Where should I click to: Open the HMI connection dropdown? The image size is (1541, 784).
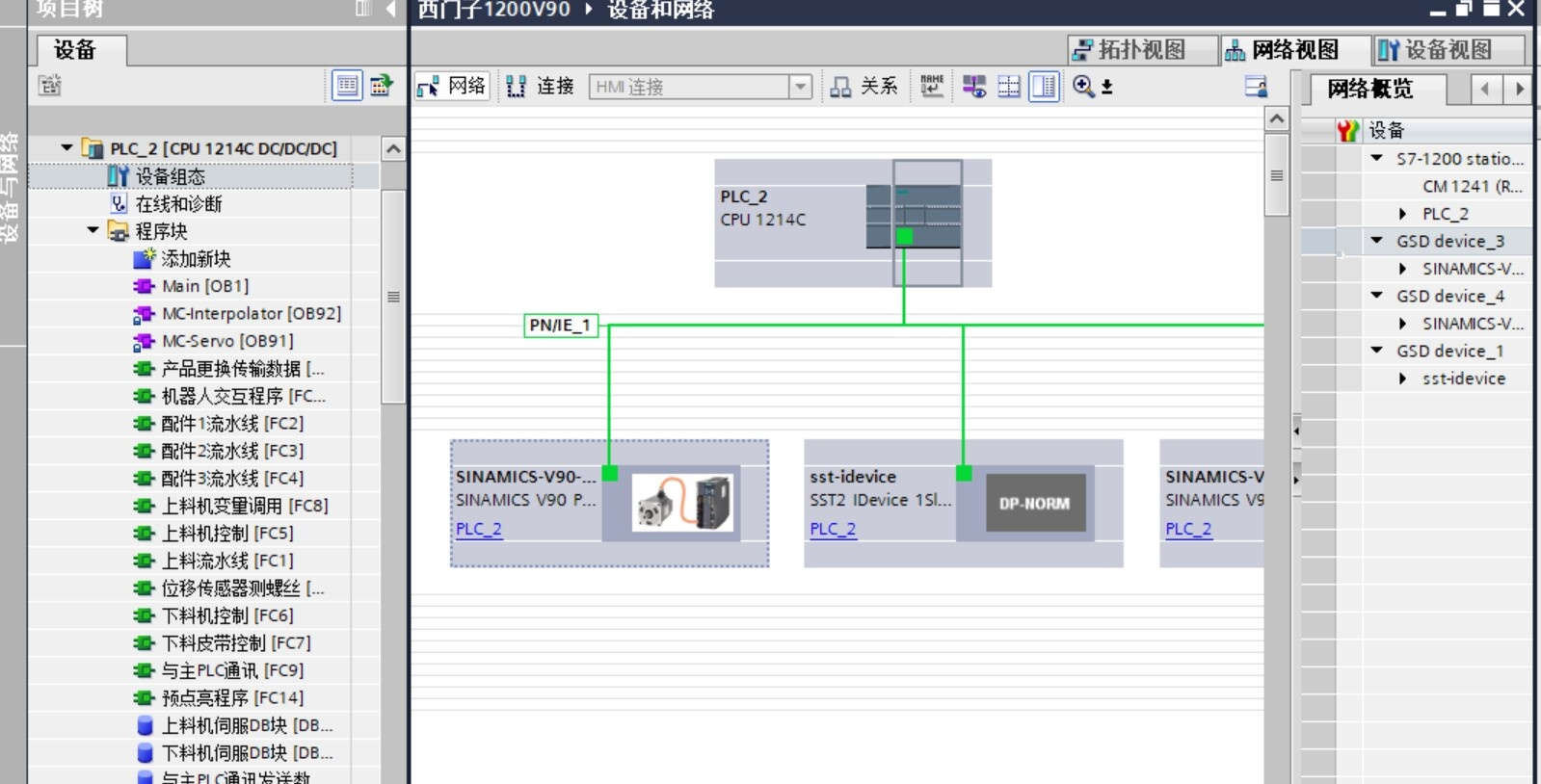click(800, 87)
